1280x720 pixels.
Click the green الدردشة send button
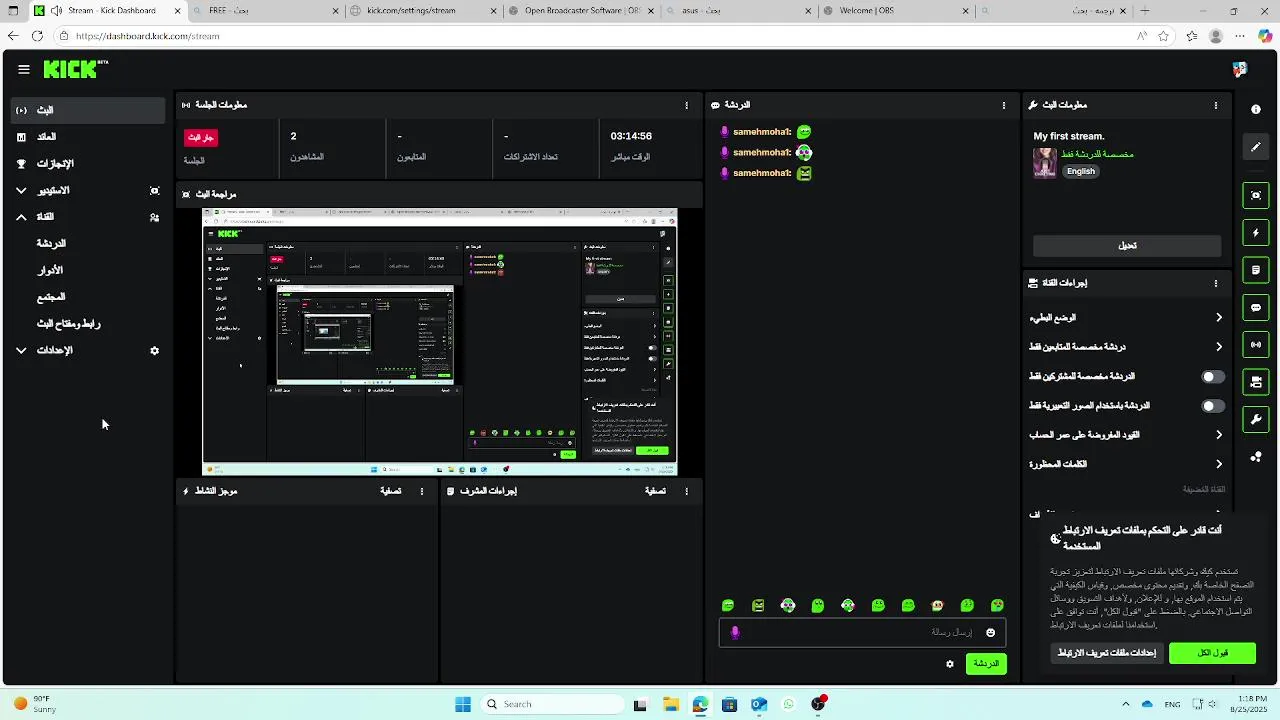tap(986, 664)
